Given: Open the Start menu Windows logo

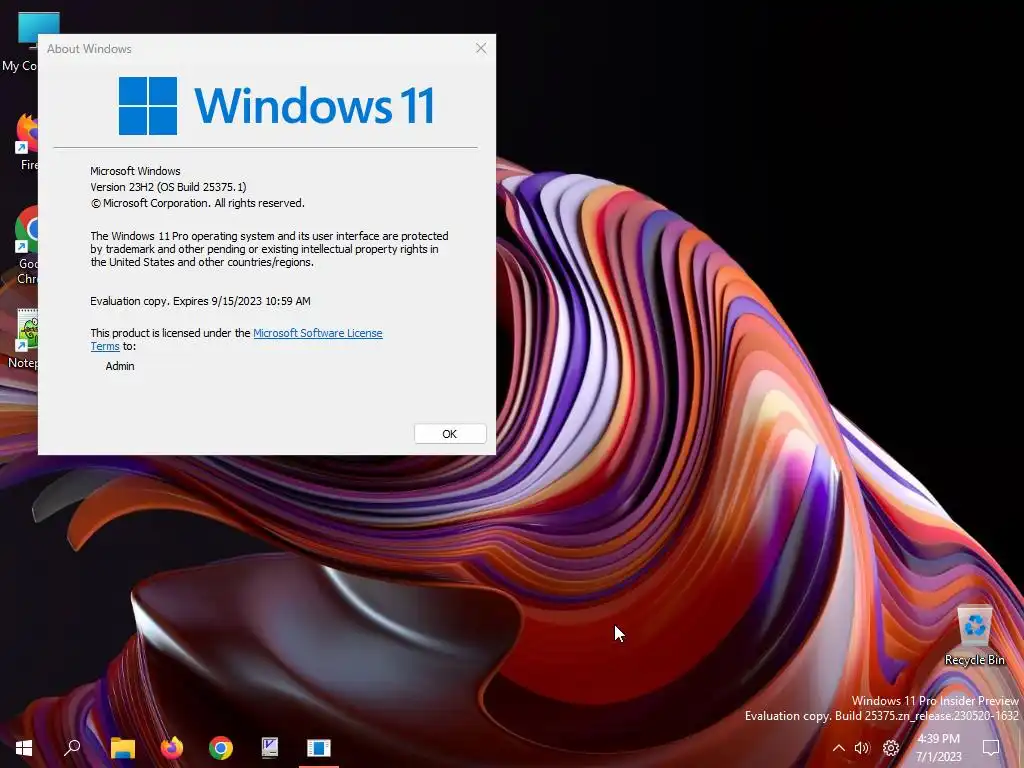Looking at the screenshot, I should pyautogui.click(x=24, y=748).
